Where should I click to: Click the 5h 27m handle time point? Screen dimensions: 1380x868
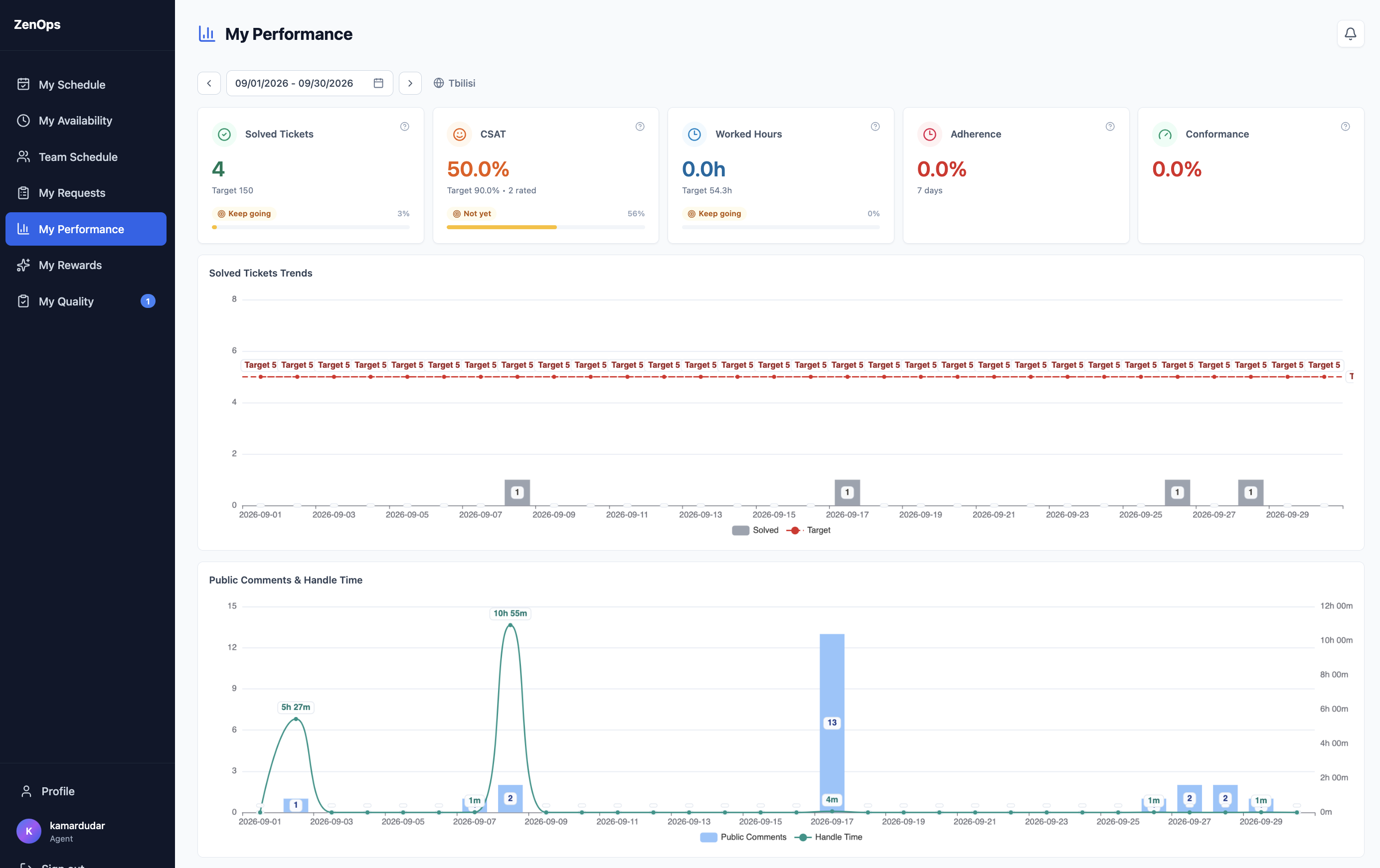click(296, 719)
